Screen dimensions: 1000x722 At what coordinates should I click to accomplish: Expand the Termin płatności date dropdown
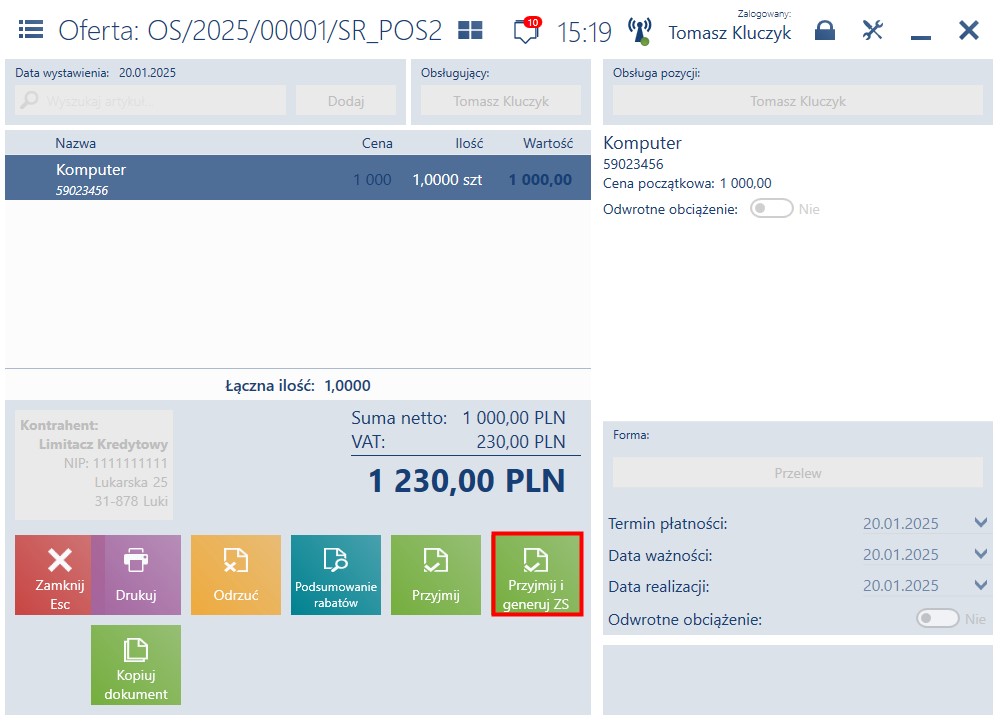click(x=981, y=522)
